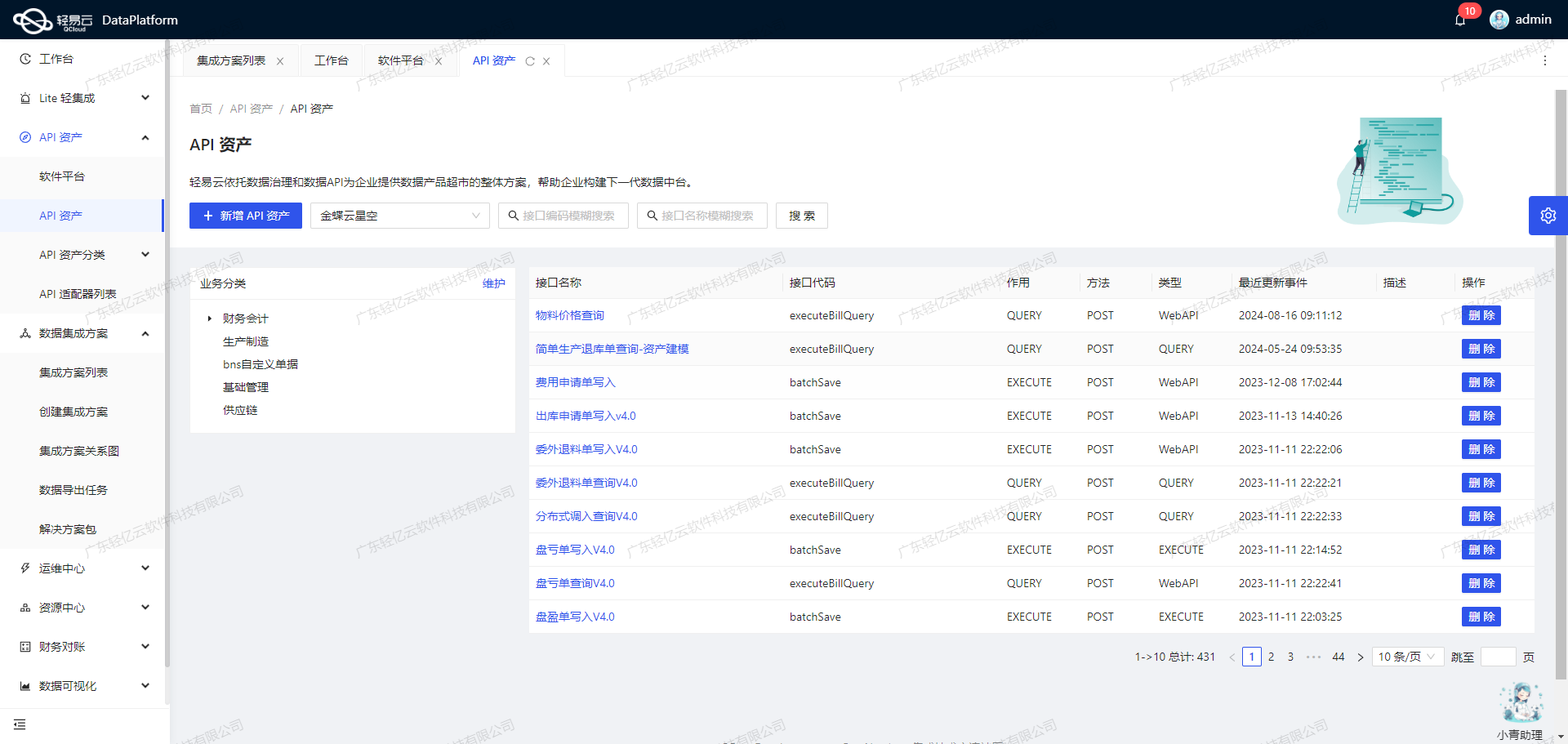Image resolution: width=1568 pixels, height=744 pixels.
Task: Click the 新增 API 资产 button
Action: click(246, 216)
